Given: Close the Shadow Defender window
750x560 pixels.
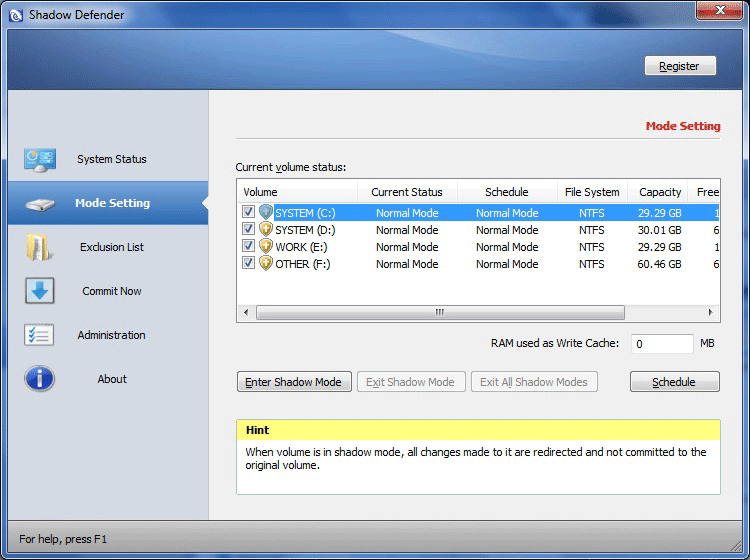Looking at the screenshot, I should click(x=719, y=10).
